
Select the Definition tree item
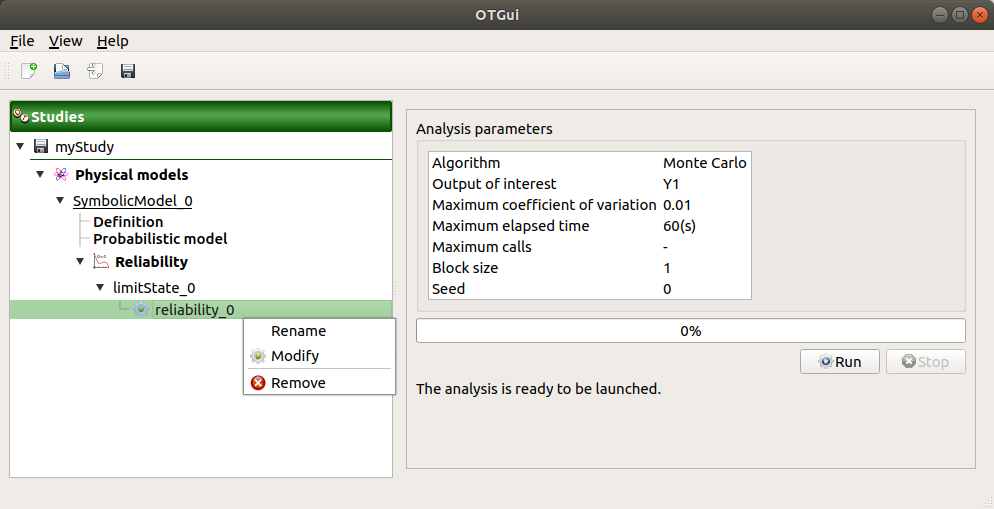pyautogui.click(x=128, y=222)
